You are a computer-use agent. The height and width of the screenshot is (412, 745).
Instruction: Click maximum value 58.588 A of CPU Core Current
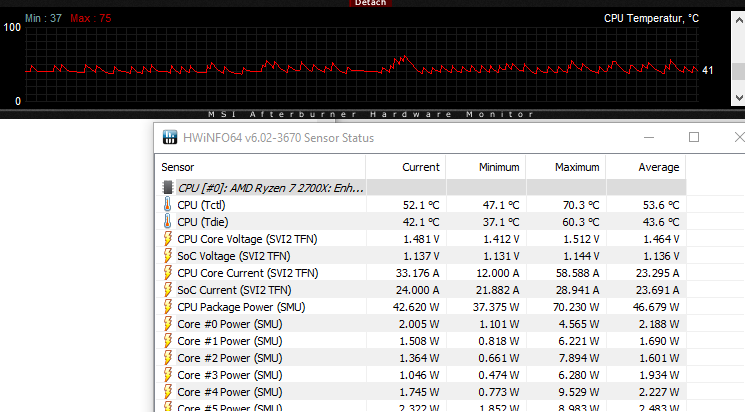pos(576,273)
